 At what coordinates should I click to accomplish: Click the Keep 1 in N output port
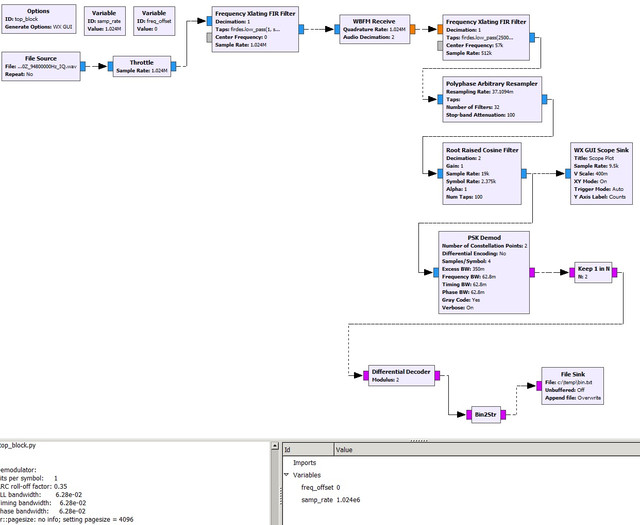click(615, 272)
